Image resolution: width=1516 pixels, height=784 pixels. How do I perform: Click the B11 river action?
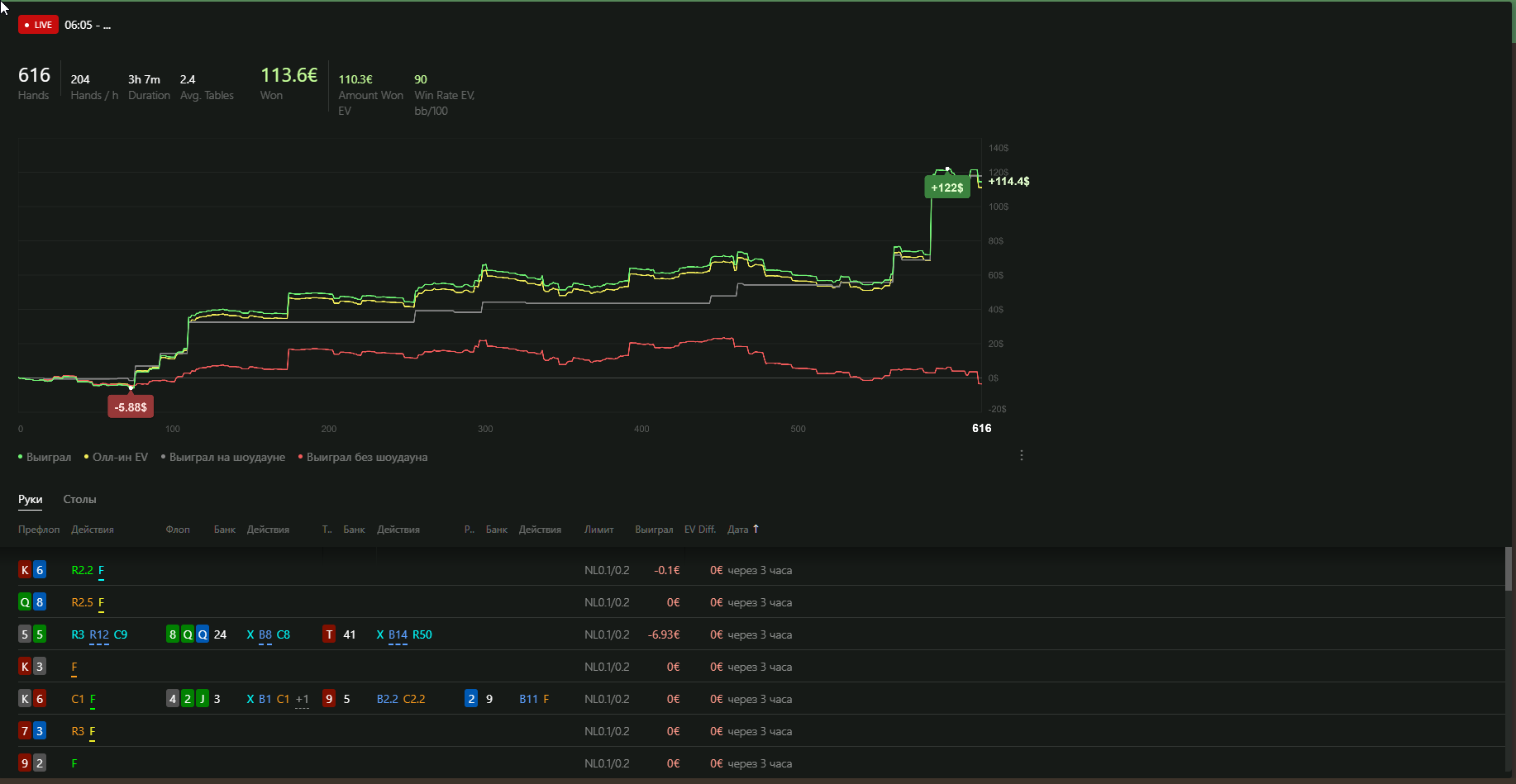528,699
